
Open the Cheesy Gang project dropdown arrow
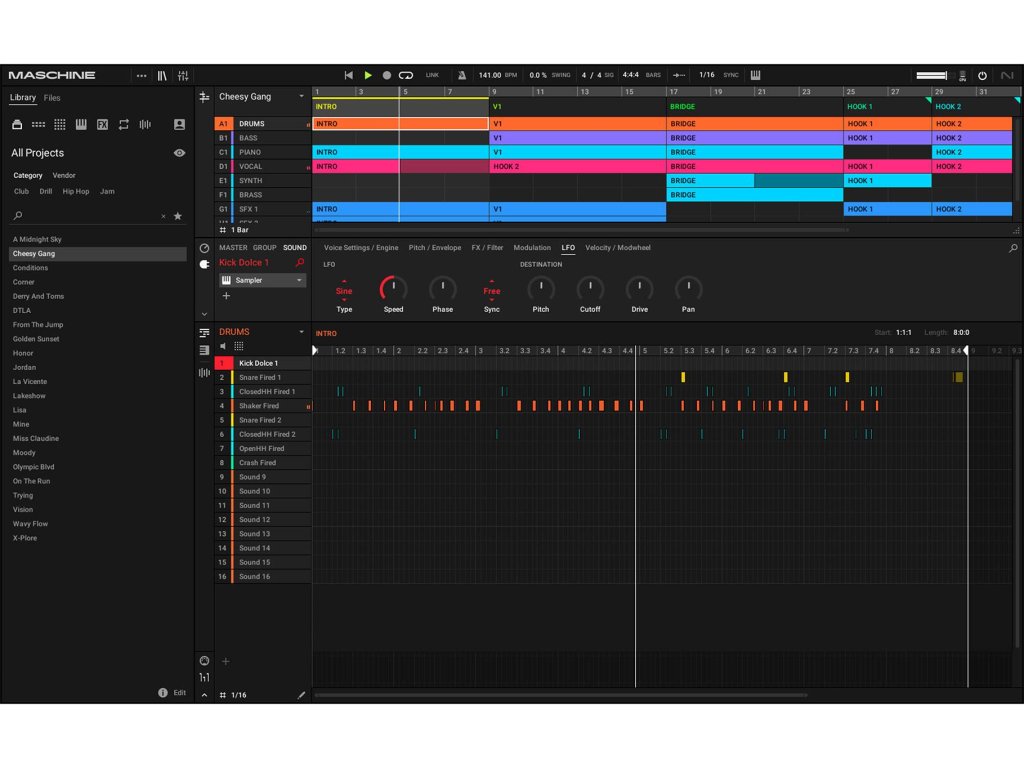302,97
